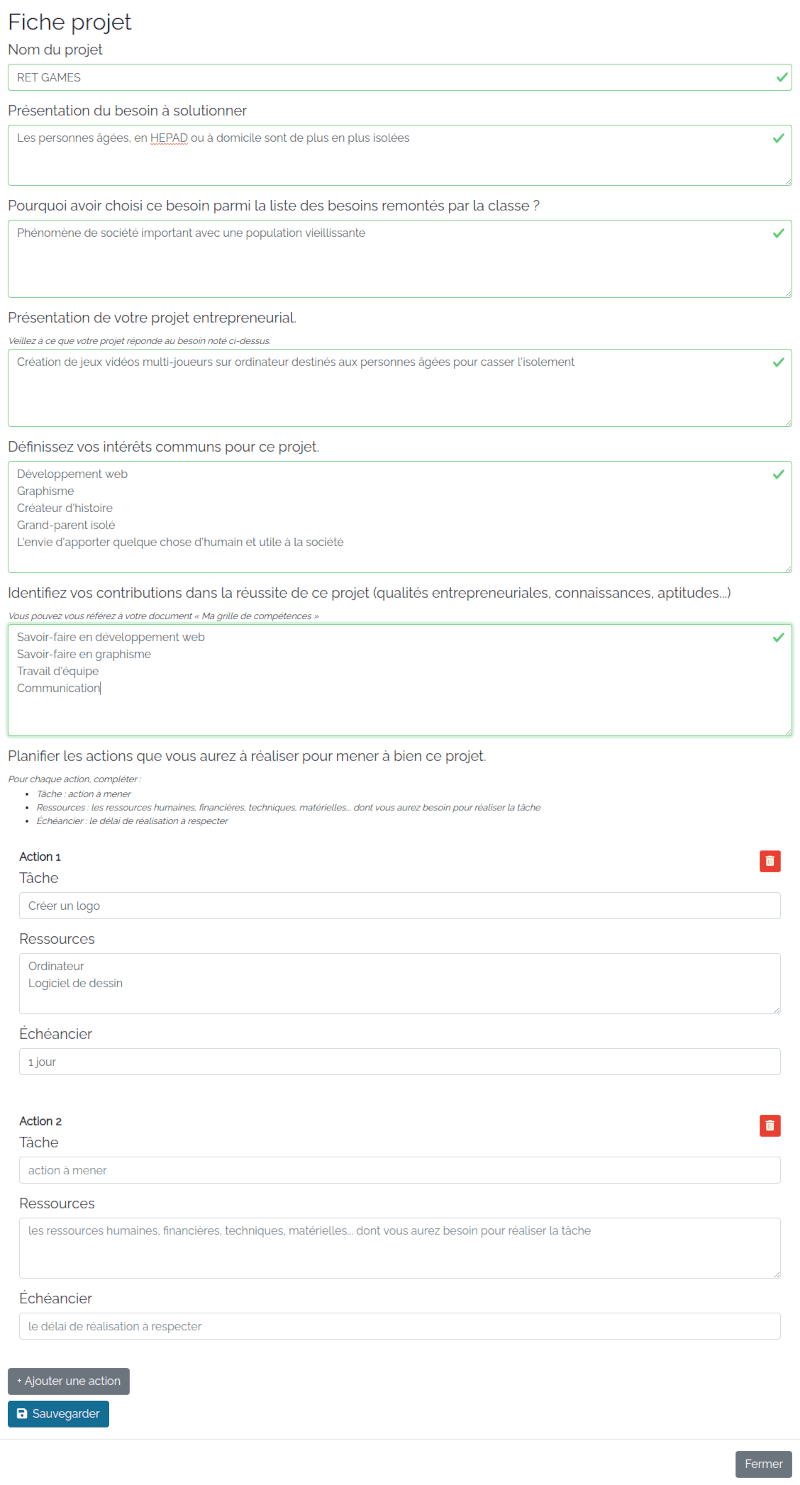Delete Action 1 with the red trash icon
800x1485 pixels.
[x=770, y=861]
